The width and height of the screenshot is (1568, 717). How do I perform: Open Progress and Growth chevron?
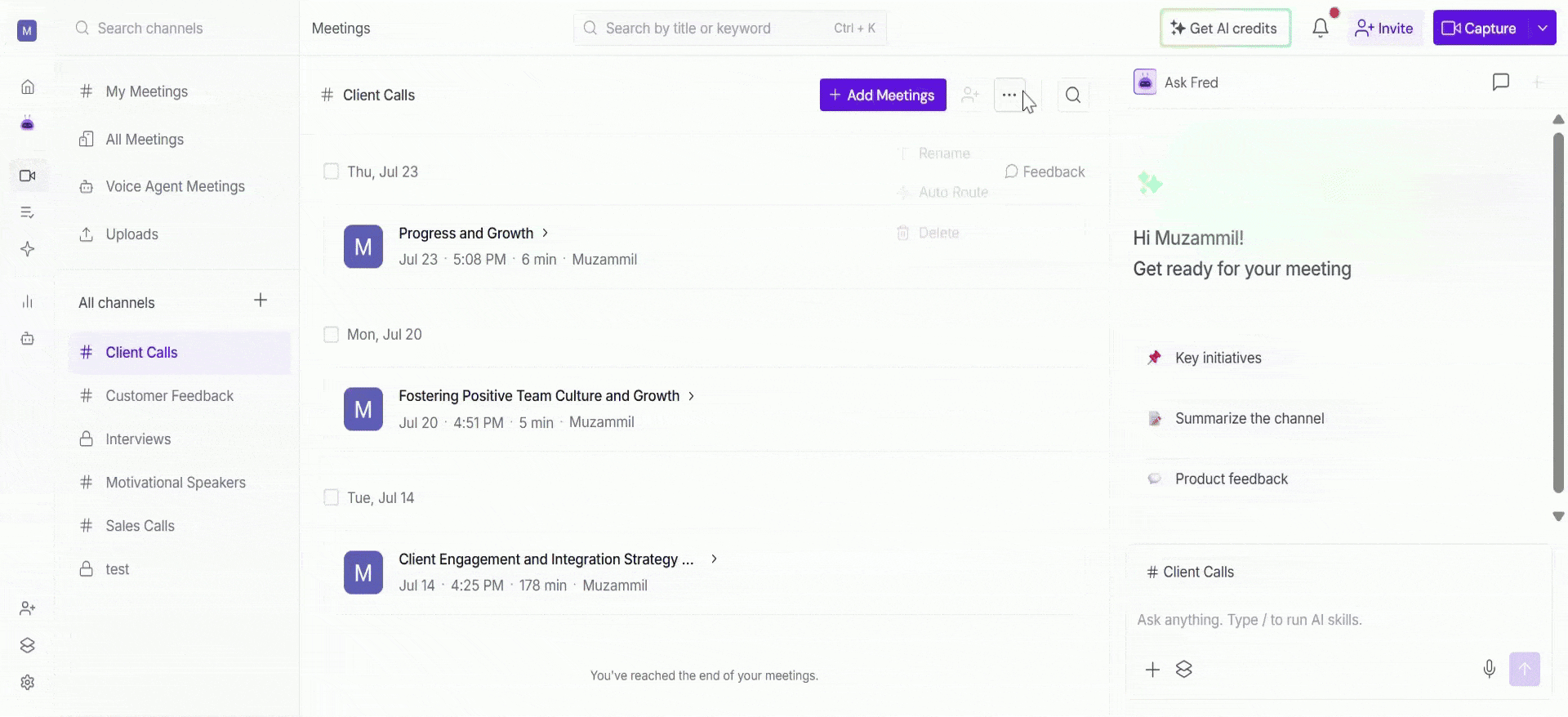click(546, 233)
